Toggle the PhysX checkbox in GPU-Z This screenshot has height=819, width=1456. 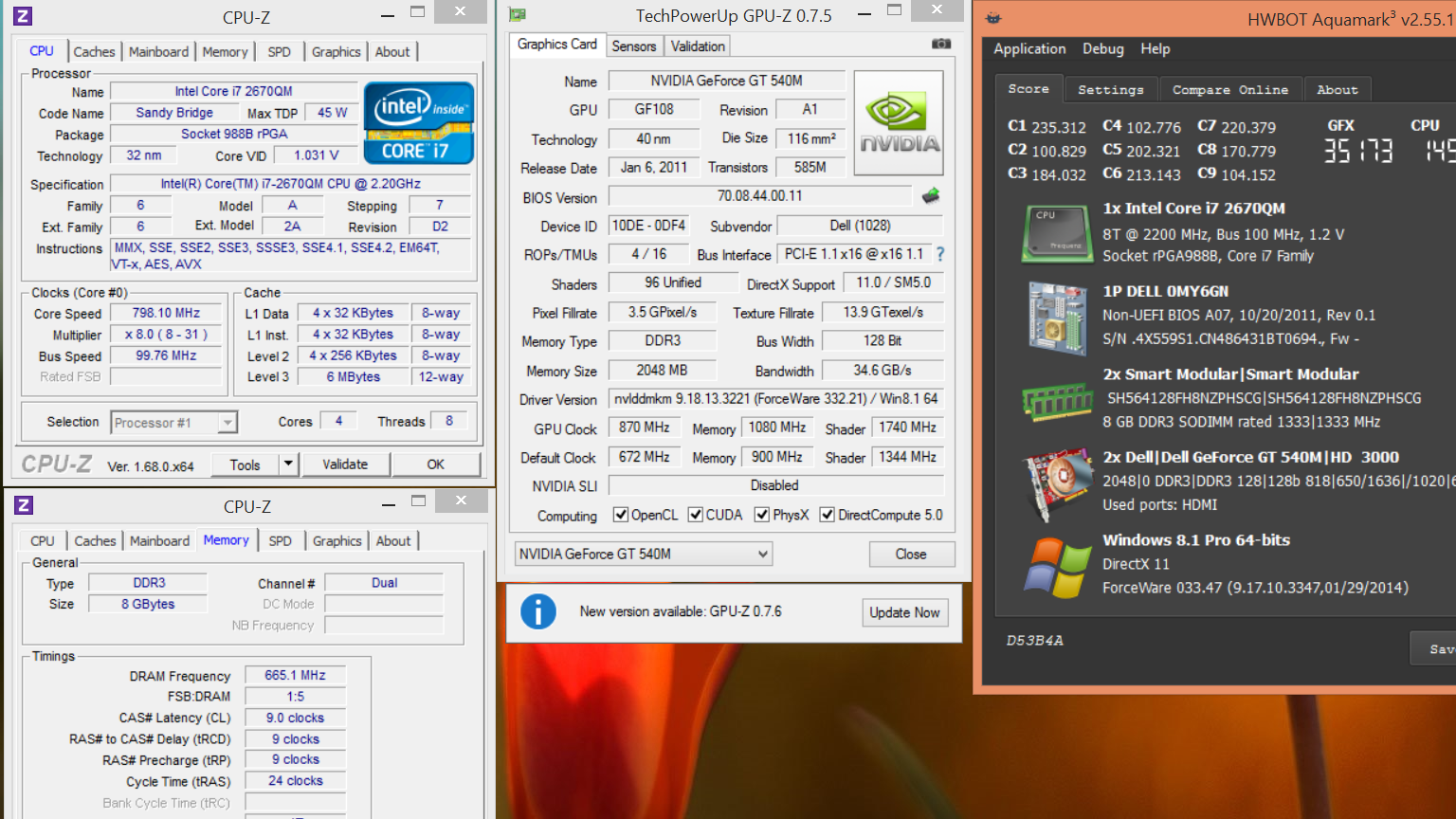coord(762,515)
